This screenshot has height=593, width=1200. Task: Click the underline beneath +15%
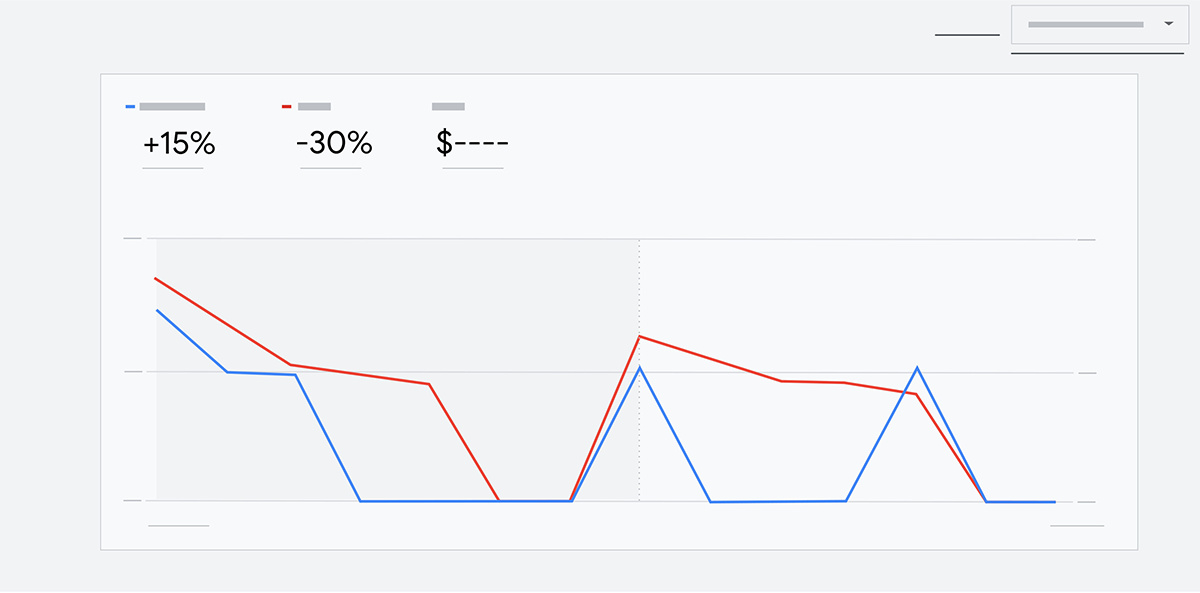(x=173, y=168)
